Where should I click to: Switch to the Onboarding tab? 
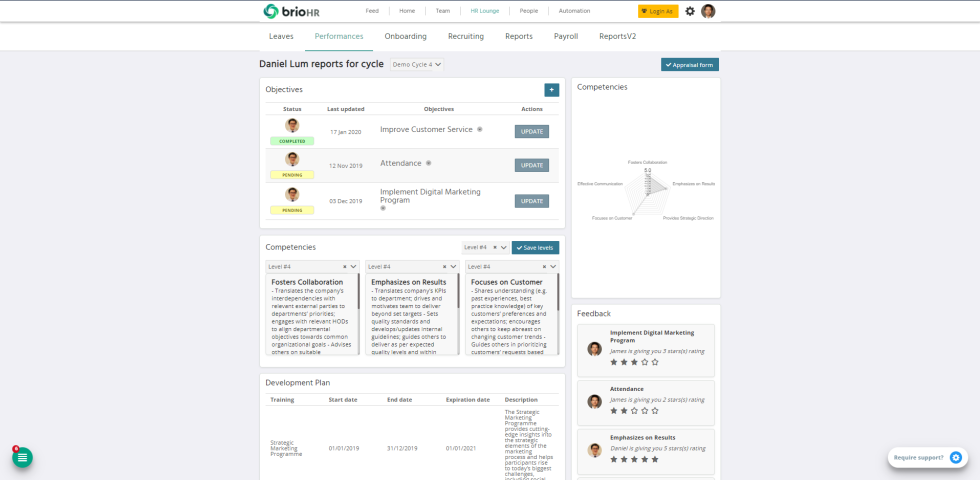tap(405, 36)
